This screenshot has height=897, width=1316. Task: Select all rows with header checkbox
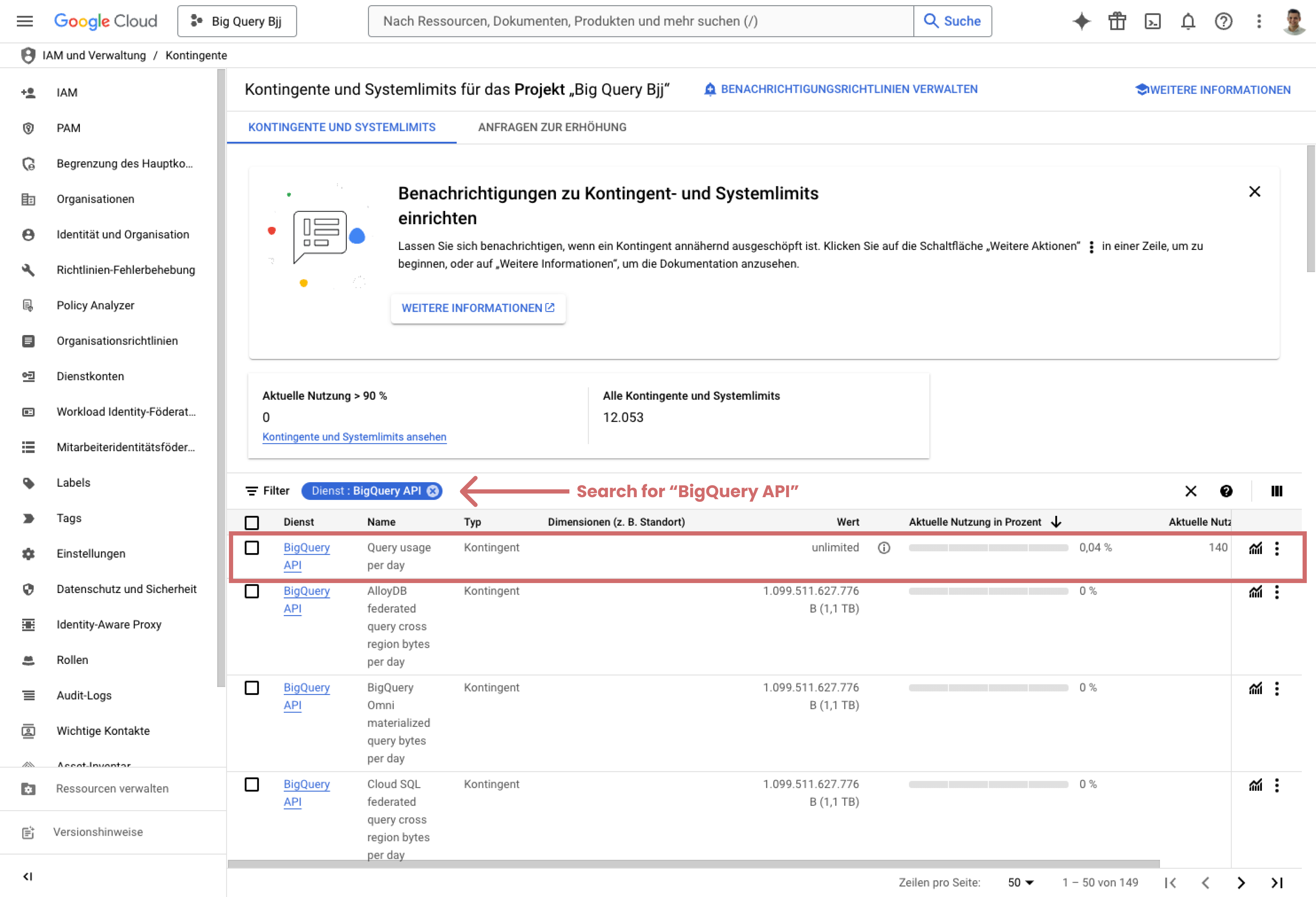(252, 522)
